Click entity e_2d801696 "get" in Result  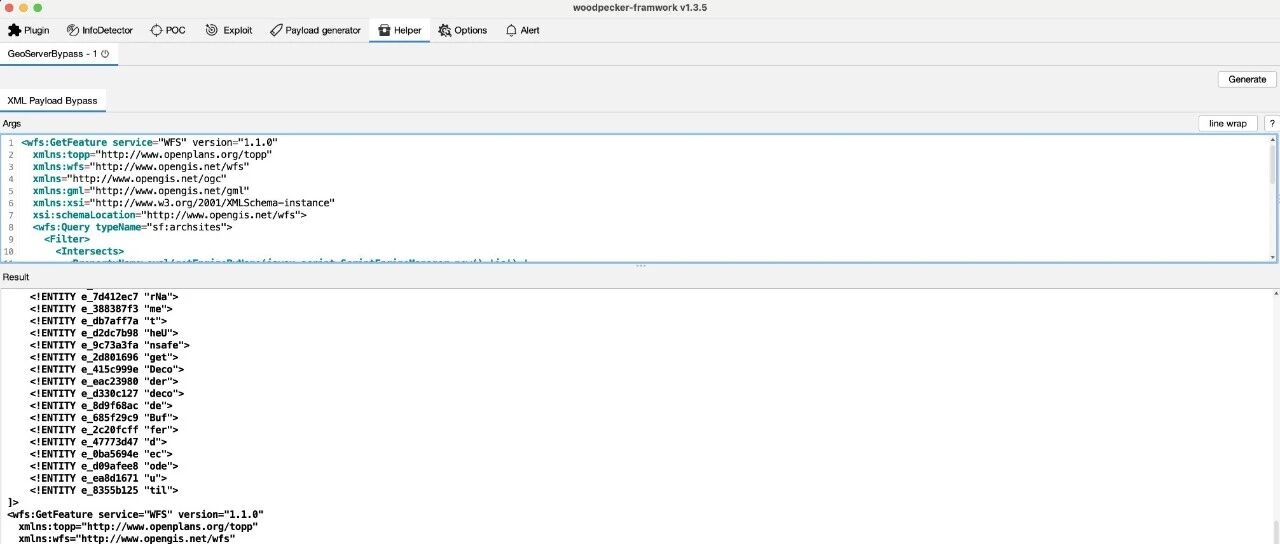(x=104, y=357)
